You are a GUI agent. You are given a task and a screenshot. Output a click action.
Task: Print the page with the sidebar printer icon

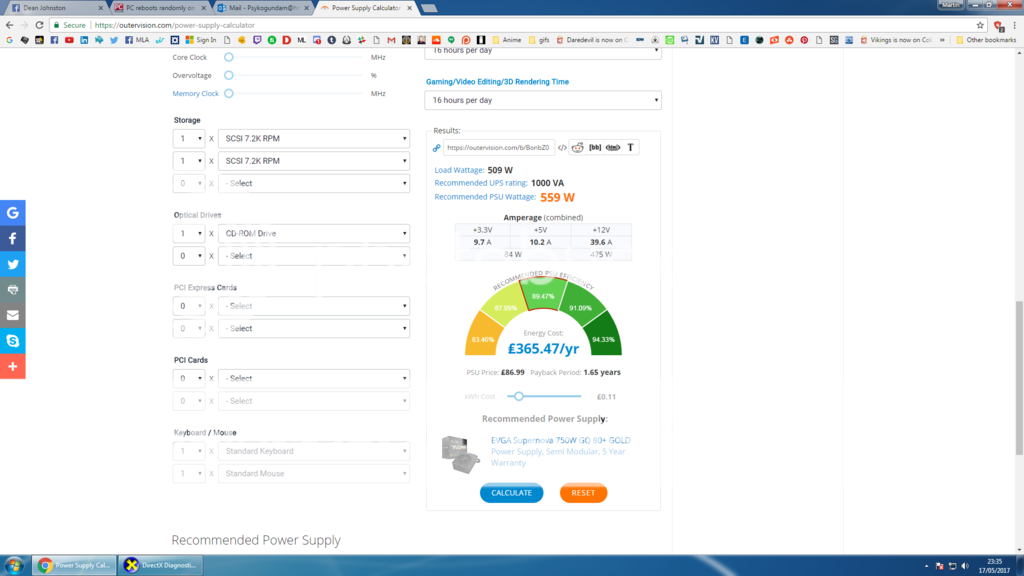click(13, 289)
